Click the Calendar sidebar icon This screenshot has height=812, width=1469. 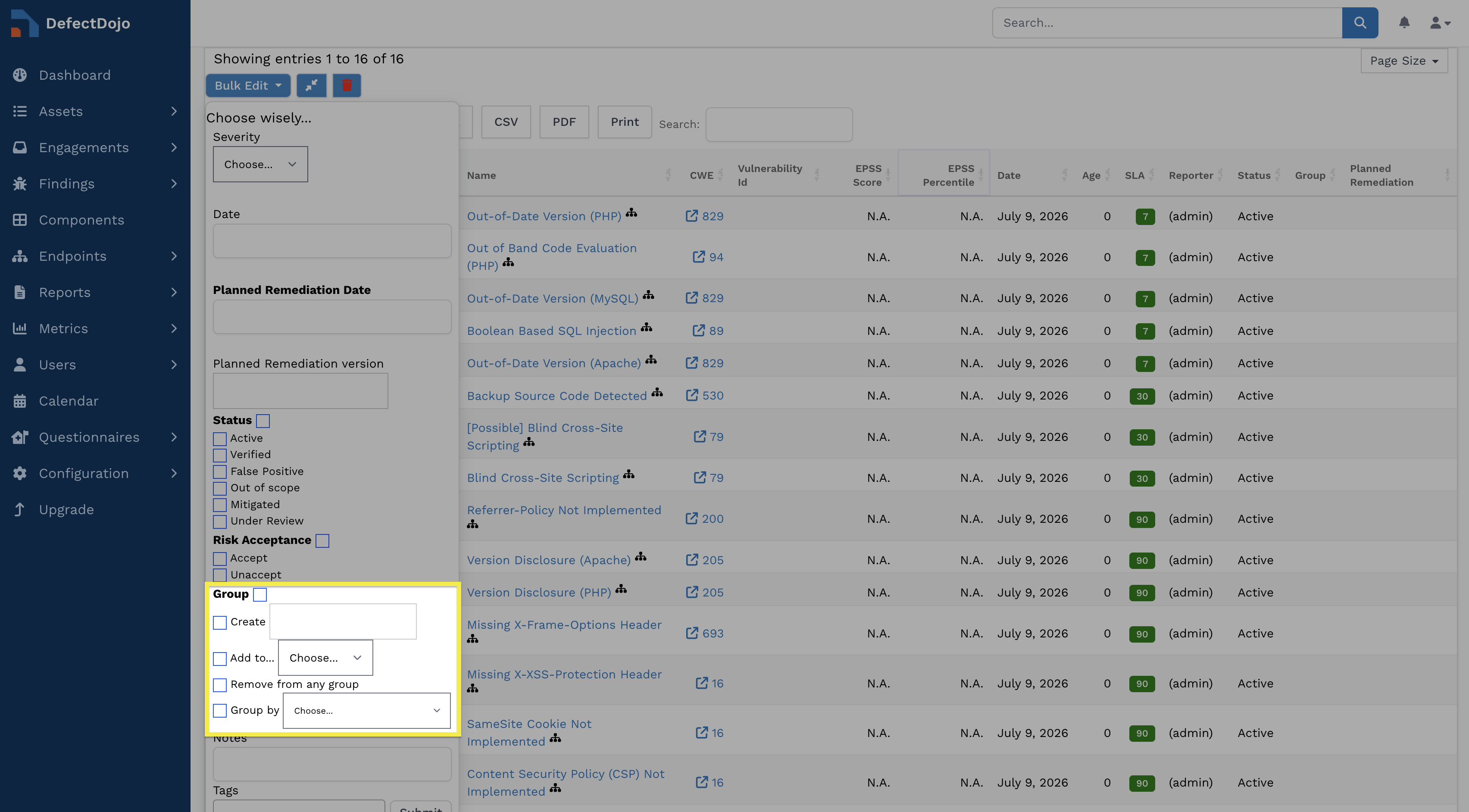(20, 401)
